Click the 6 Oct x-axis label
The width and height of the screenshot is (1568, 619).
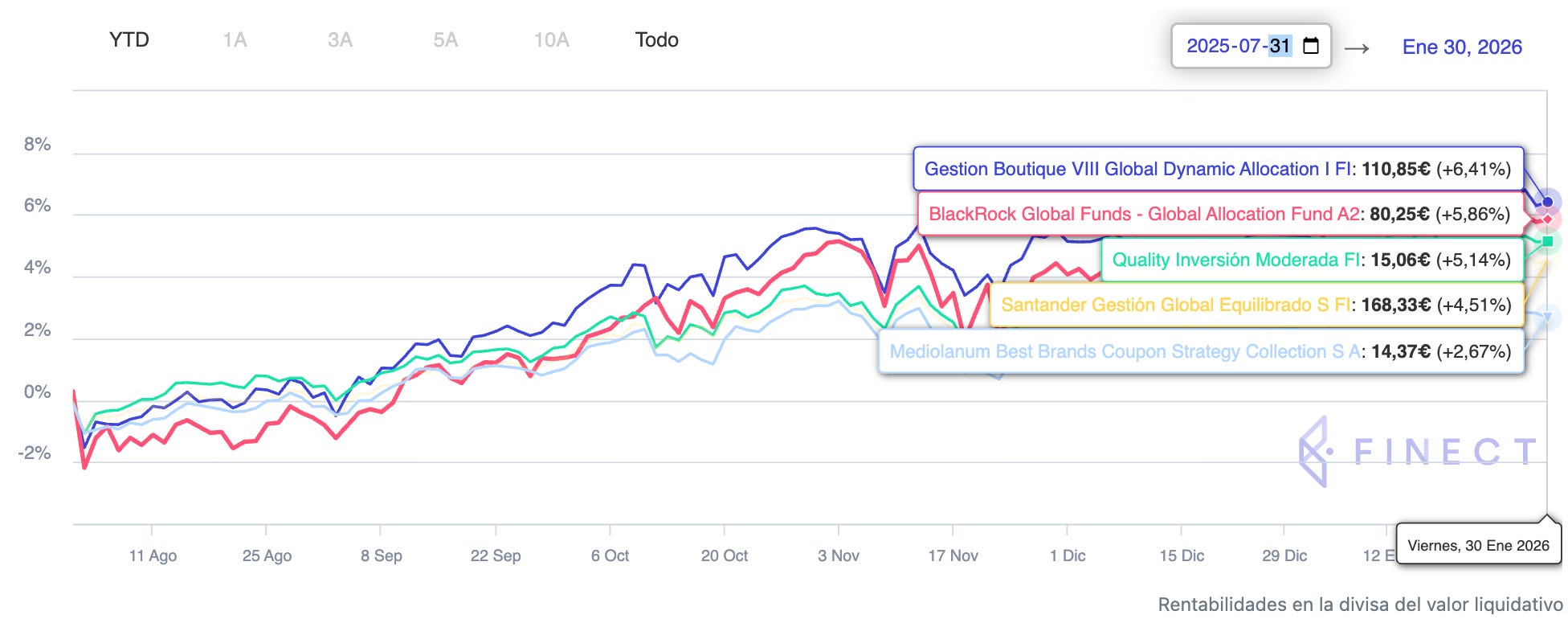click(610, 555)
